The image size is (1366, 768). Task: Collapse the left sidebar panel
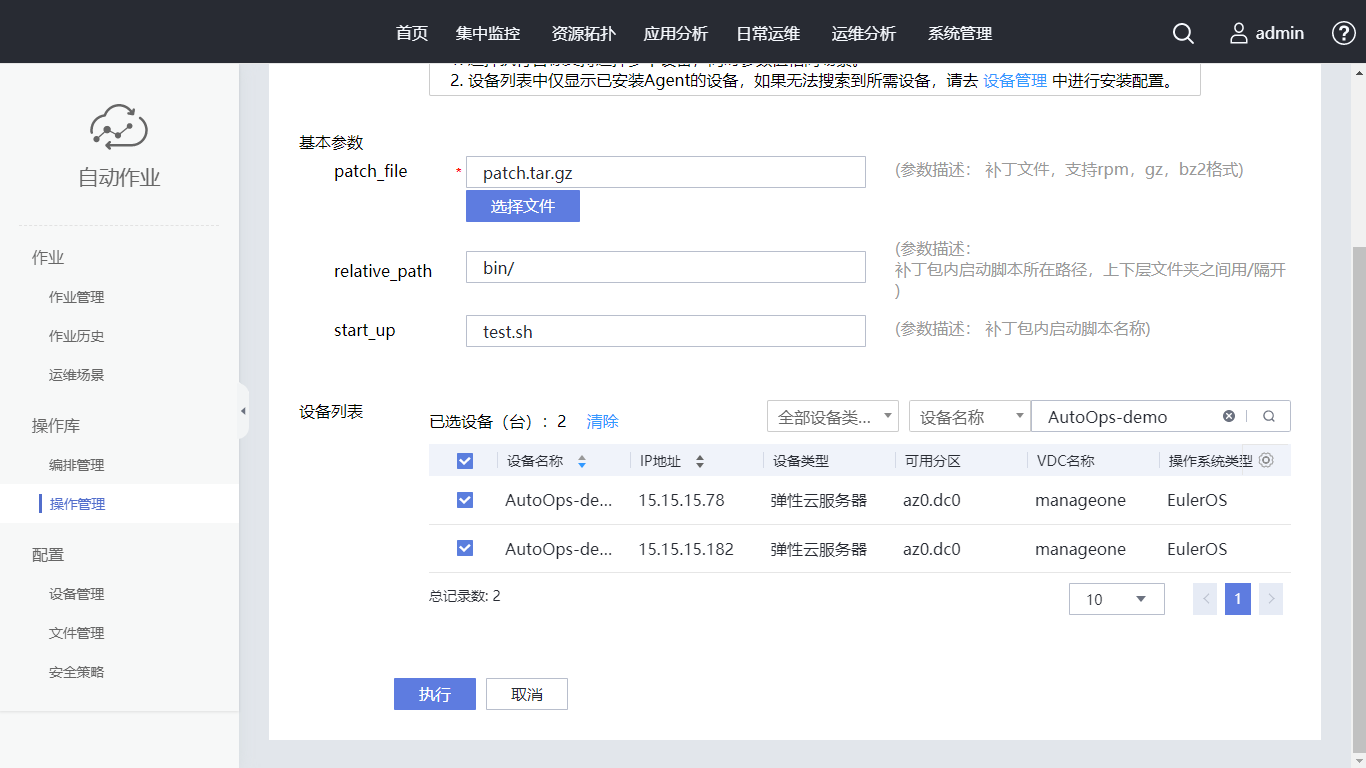(x=243, y=411)
